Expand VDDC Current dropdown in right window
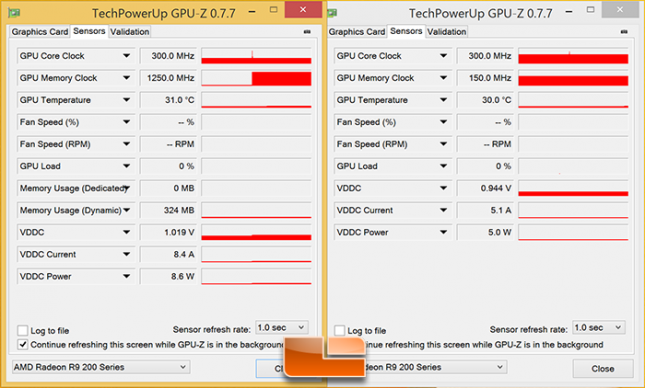Image resolution: width=645 pixels, height=388 pixels. (x=443, y=210)
